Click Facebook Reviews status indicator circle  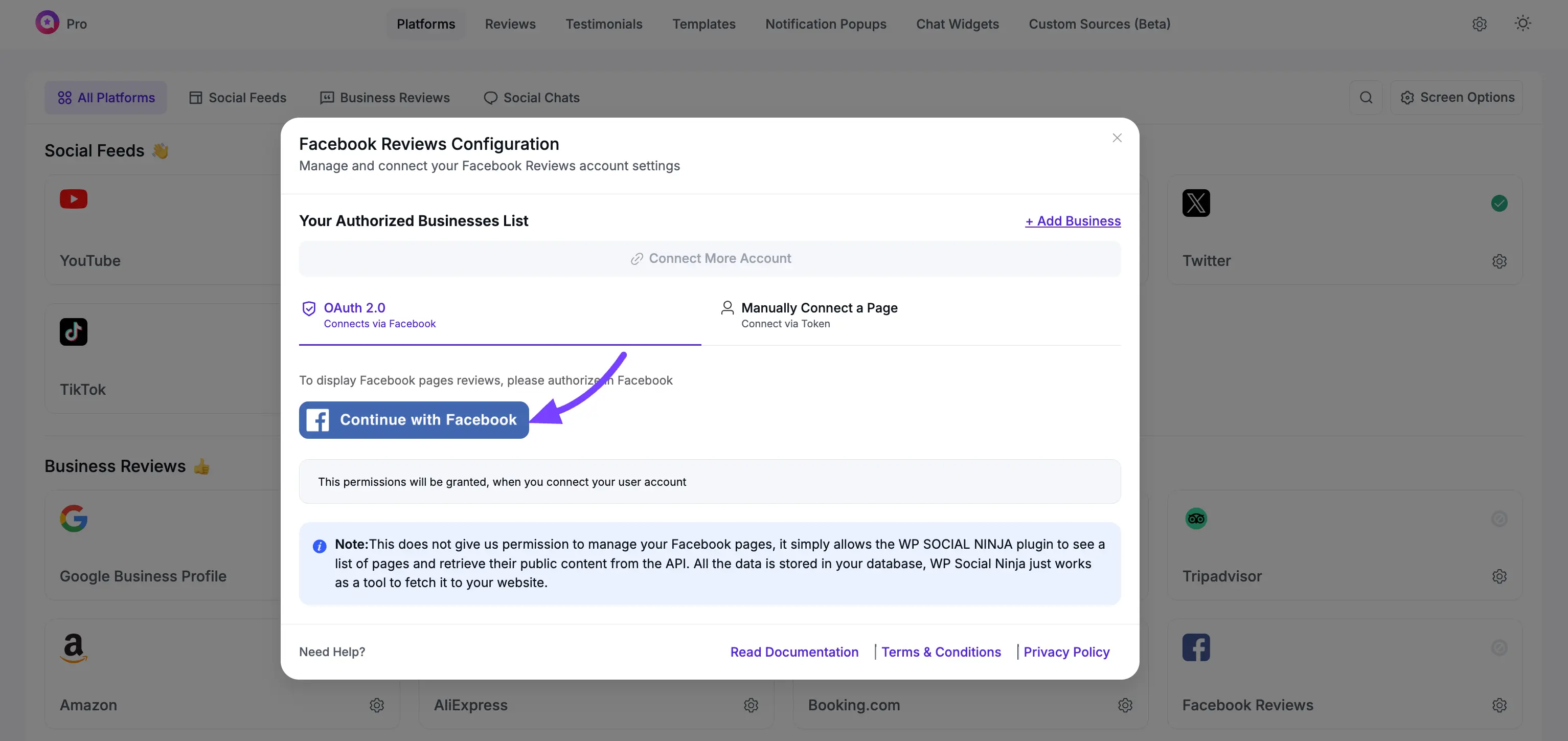(1498, 648)
